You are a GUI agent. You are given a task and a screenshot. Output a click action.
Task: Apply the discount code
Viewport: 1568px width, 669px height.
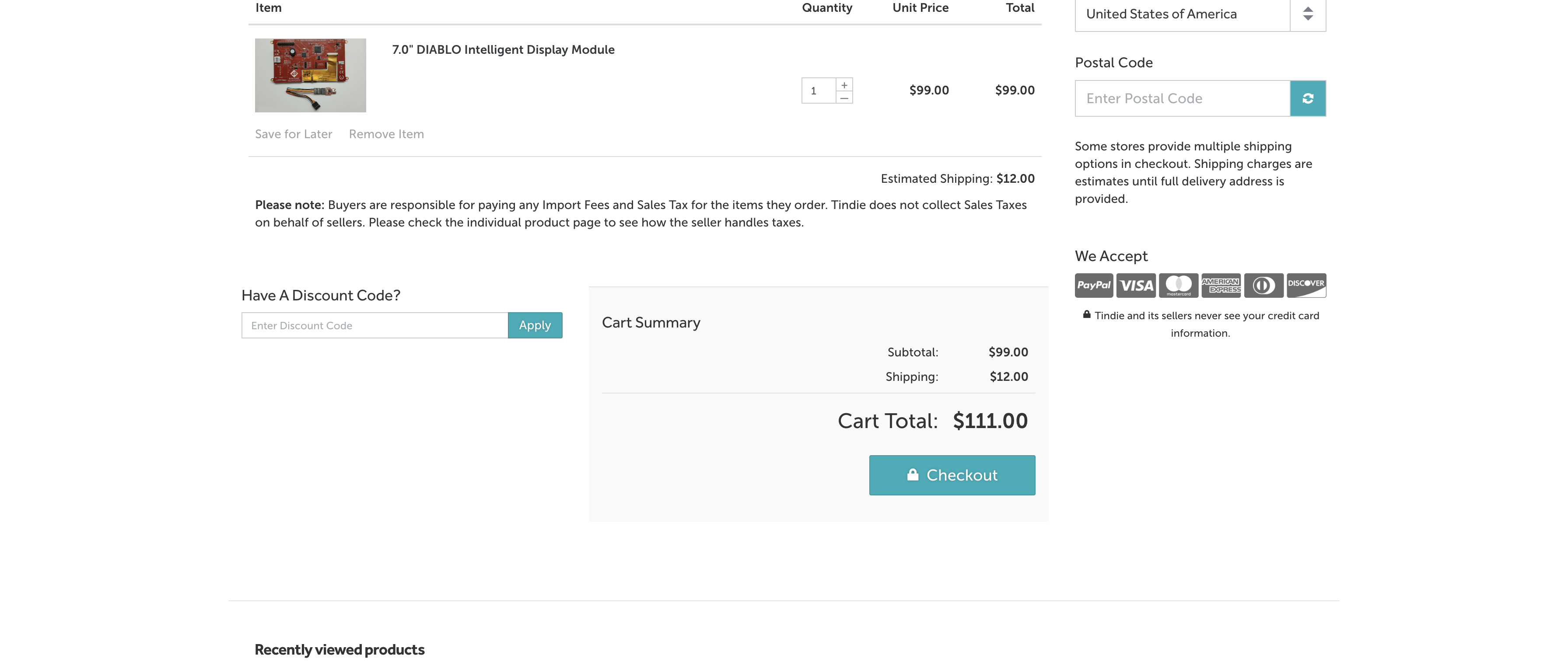(535, 325)
